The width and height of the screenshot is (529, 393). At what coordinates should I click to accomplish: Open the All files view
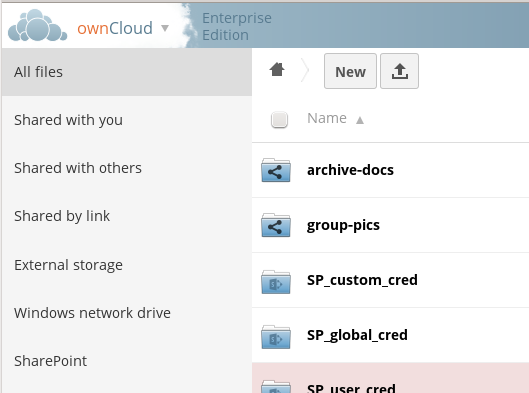127,72
